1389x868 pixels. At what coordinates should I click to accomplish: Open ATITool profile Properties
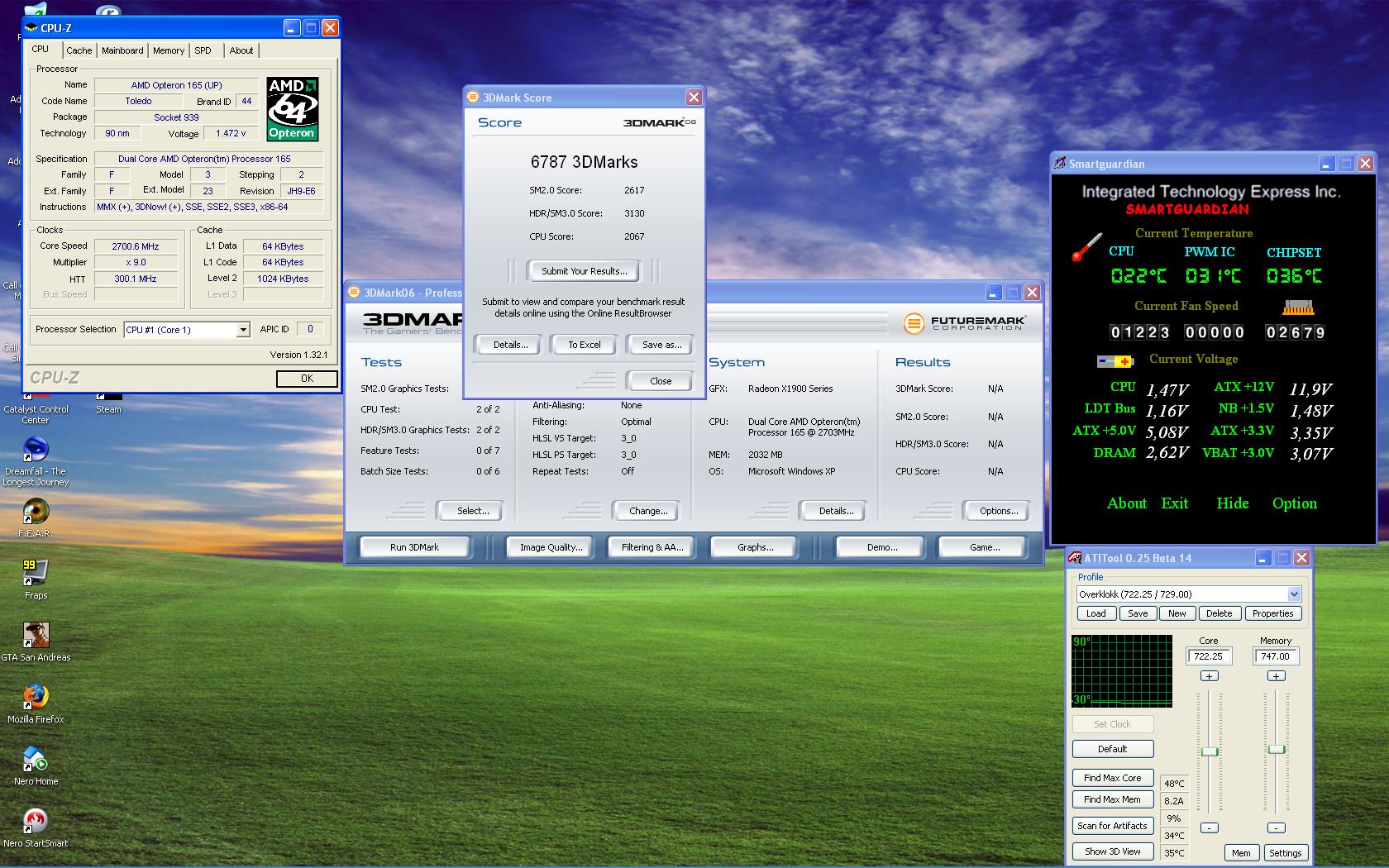[1272, 613]
